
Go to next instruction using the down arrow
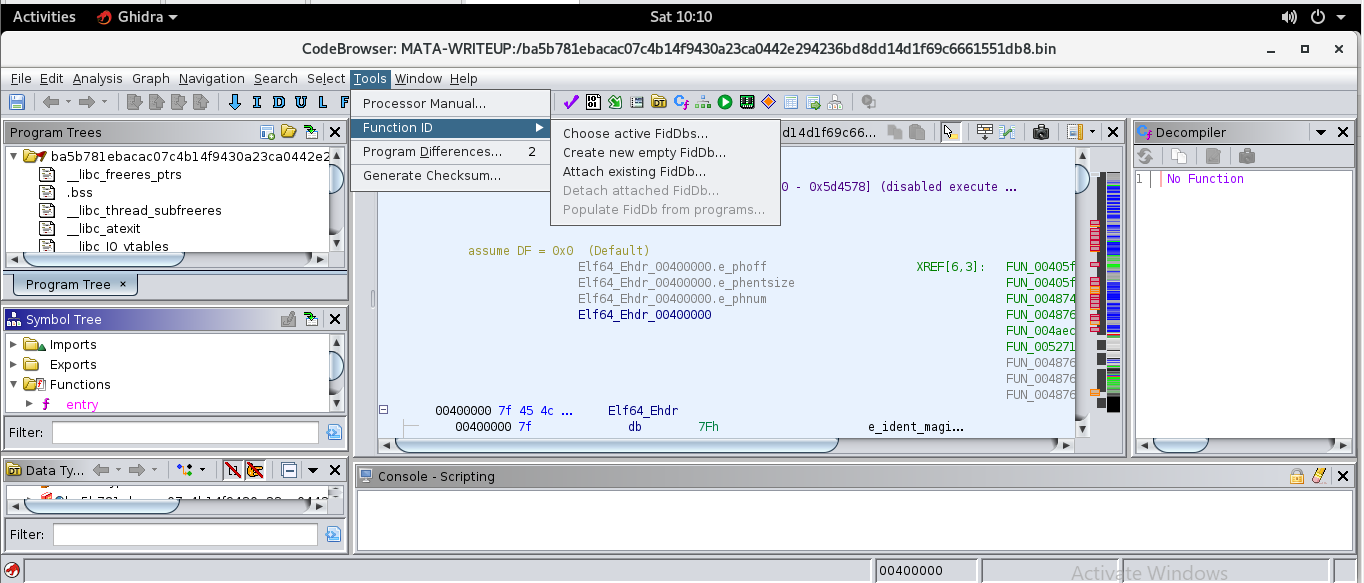235,102
